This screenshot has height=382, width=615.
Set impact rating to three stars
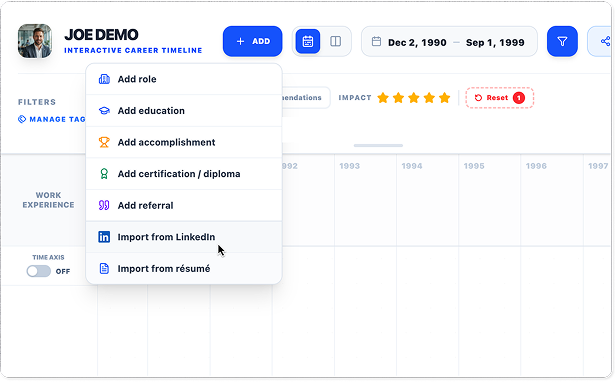(414, 98)
